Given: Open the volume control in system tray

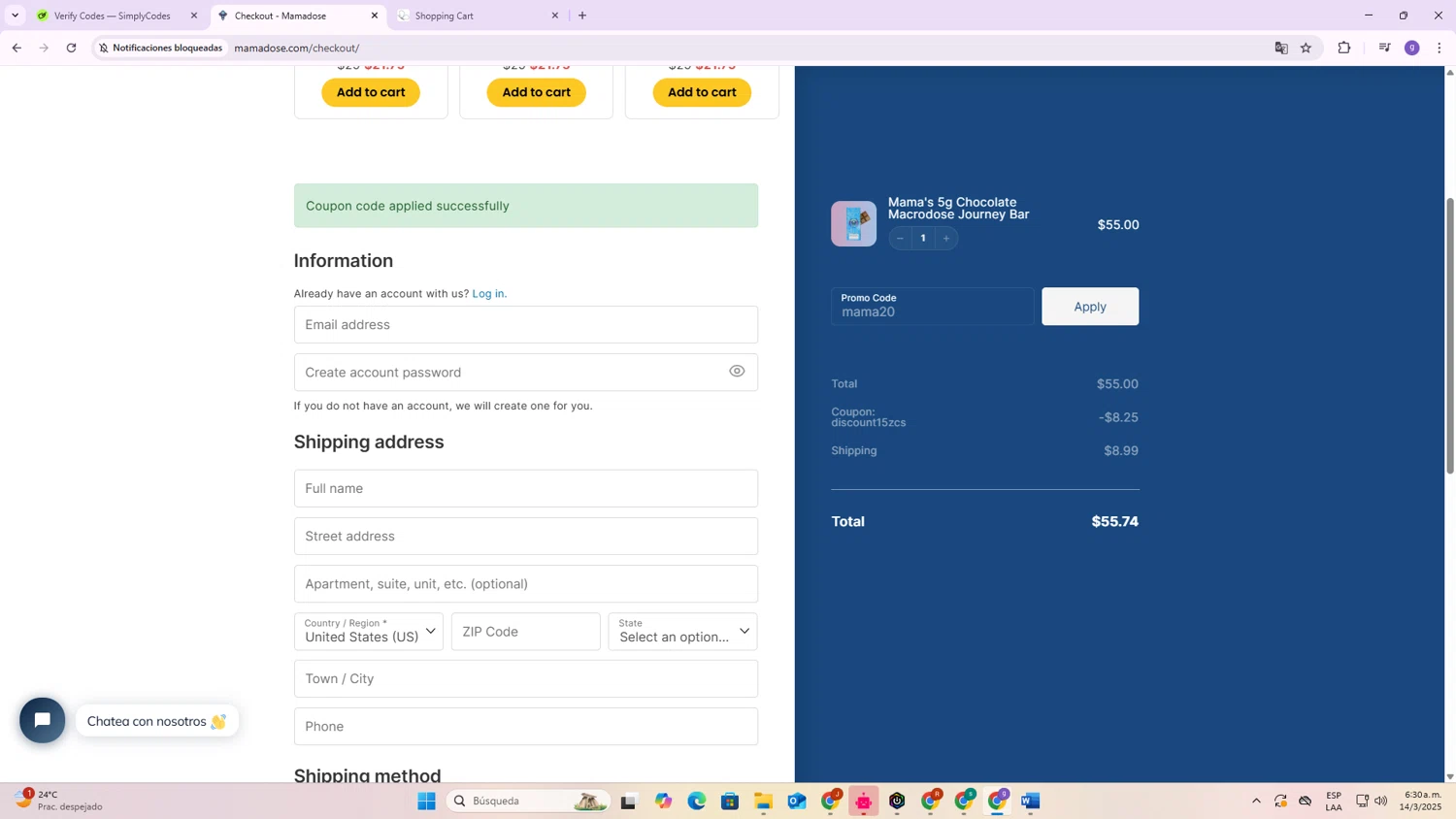Looking at the screenshot, I should coord(1381,801).
